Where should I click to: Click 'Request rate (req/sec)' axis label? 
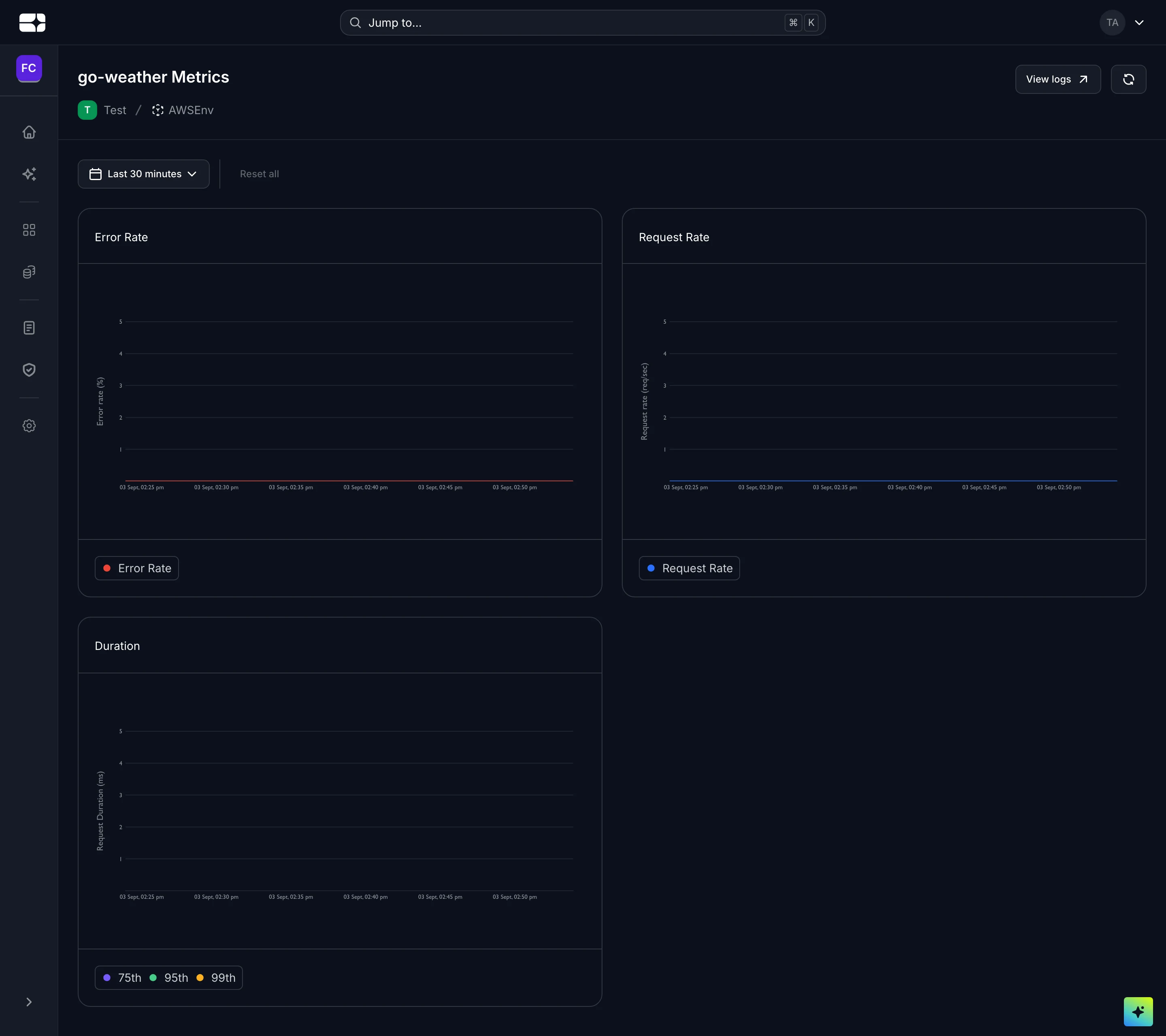tap(645, 401)
